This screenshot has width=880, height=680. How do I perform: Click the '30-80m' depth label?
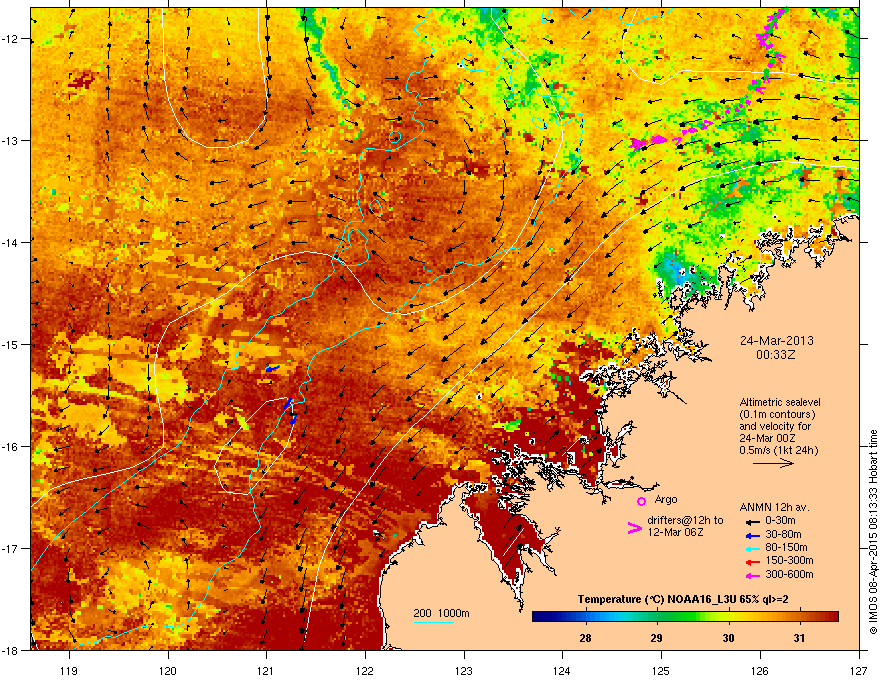pos(783,534)
